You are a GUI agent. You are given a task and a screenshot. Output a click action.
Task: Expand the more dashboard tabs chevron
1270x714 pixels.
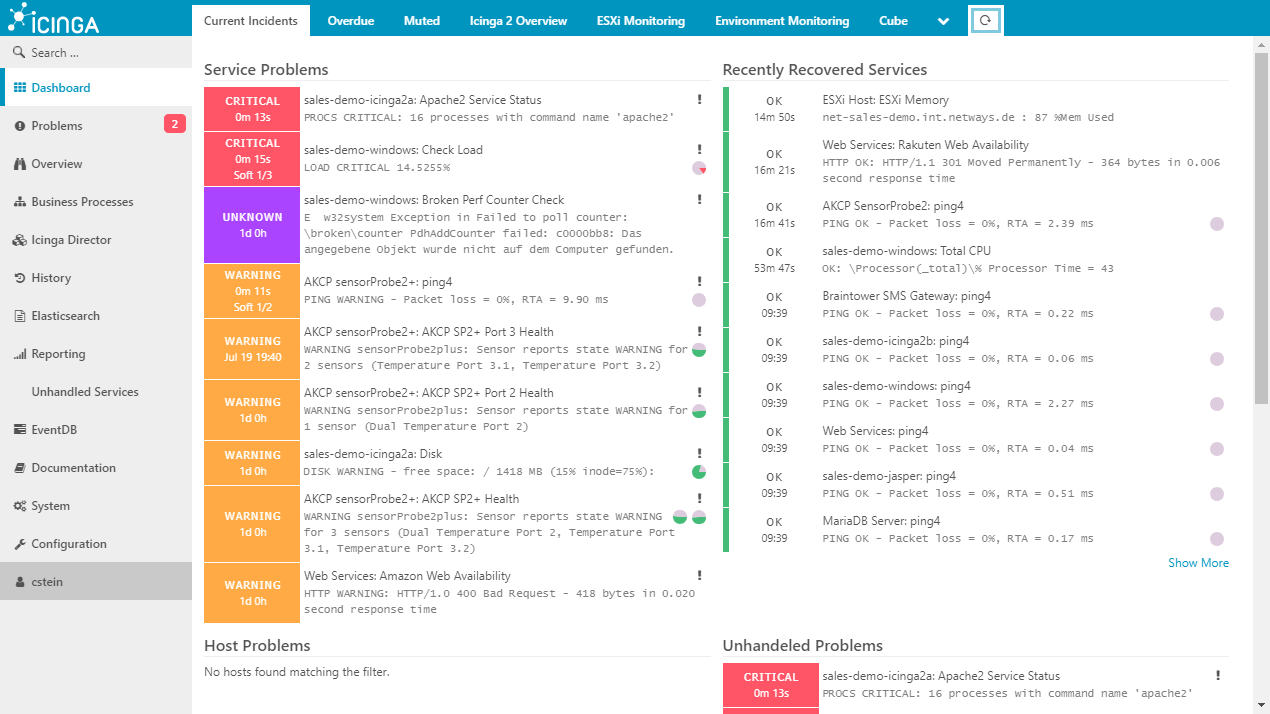pyautogui.click(x=943, y=21)
